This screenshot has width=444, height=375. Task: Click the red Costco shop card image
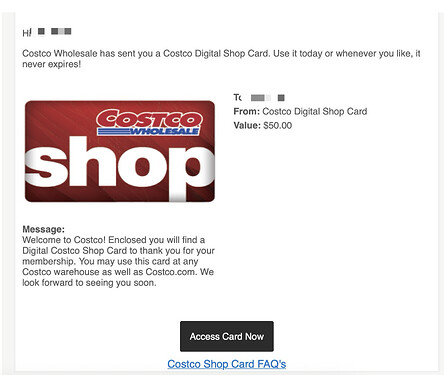120,151
